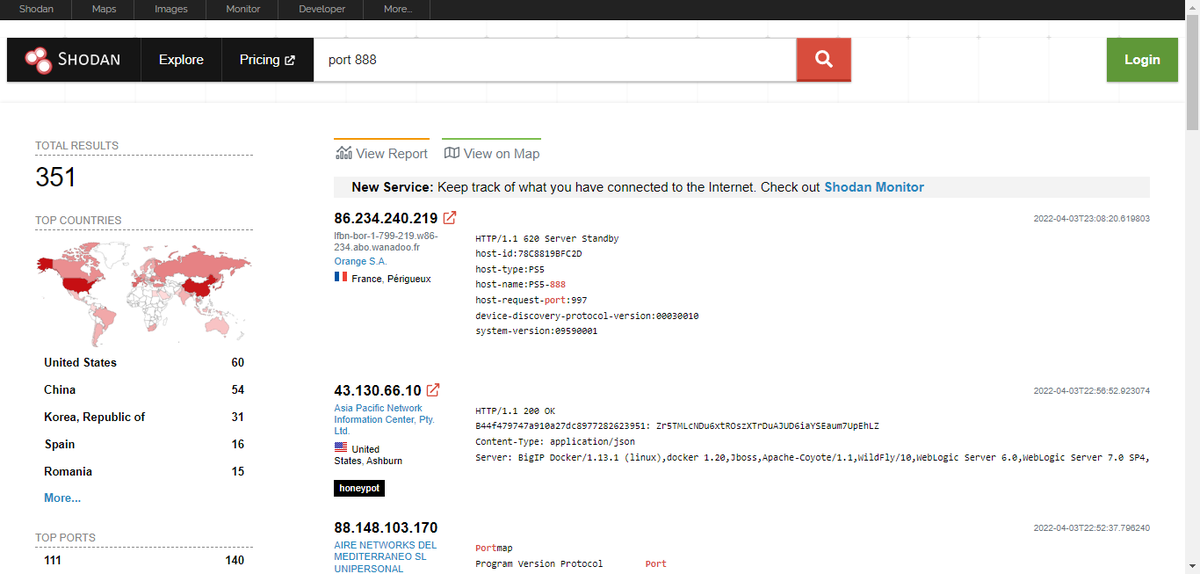Open the Developer top menu item
This screenshot has height=574, width=1200.
point(322,9)
